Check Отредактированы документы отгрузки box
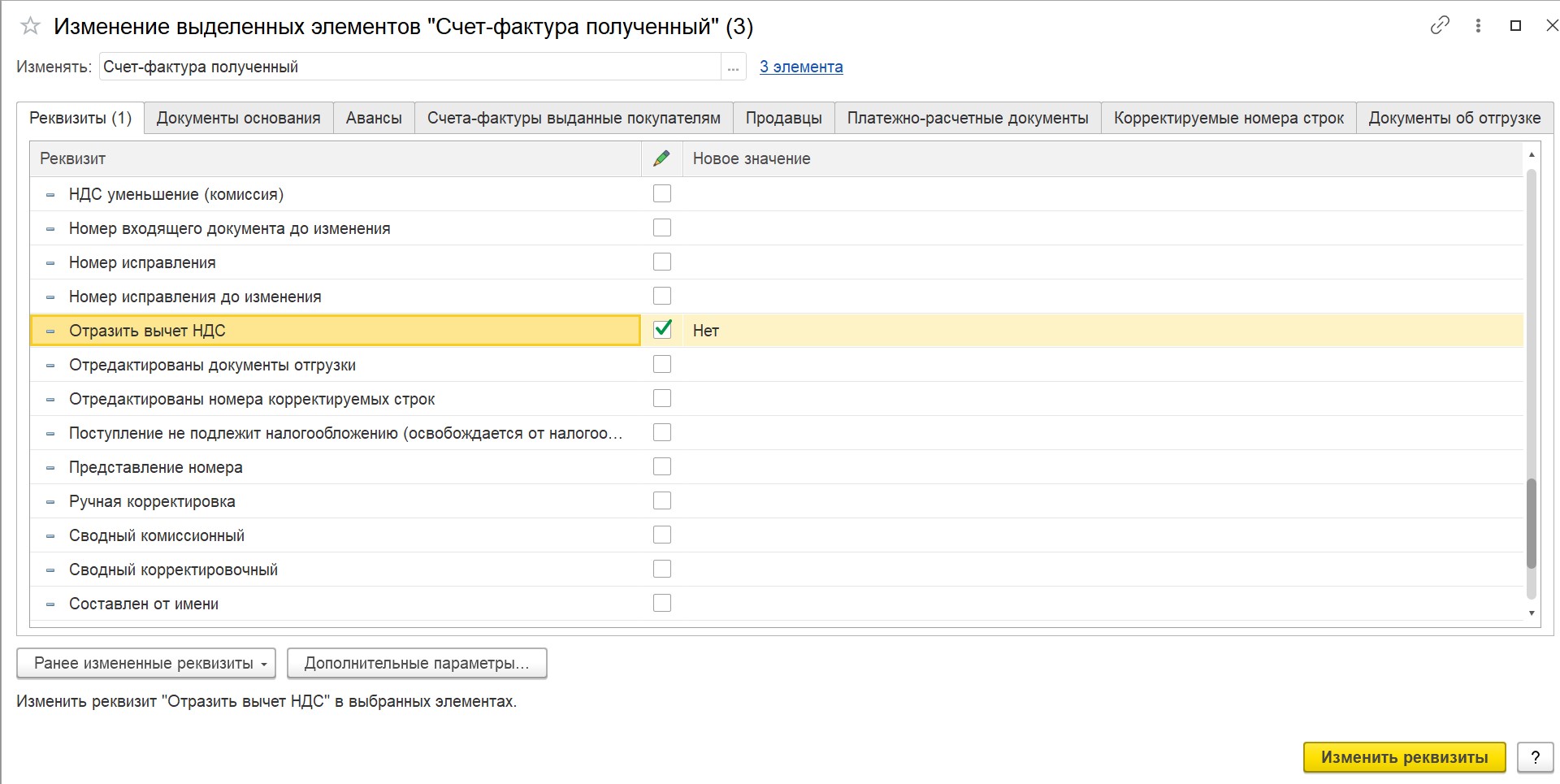Viewport: 1560px width, 784px height. coord(662,364)
